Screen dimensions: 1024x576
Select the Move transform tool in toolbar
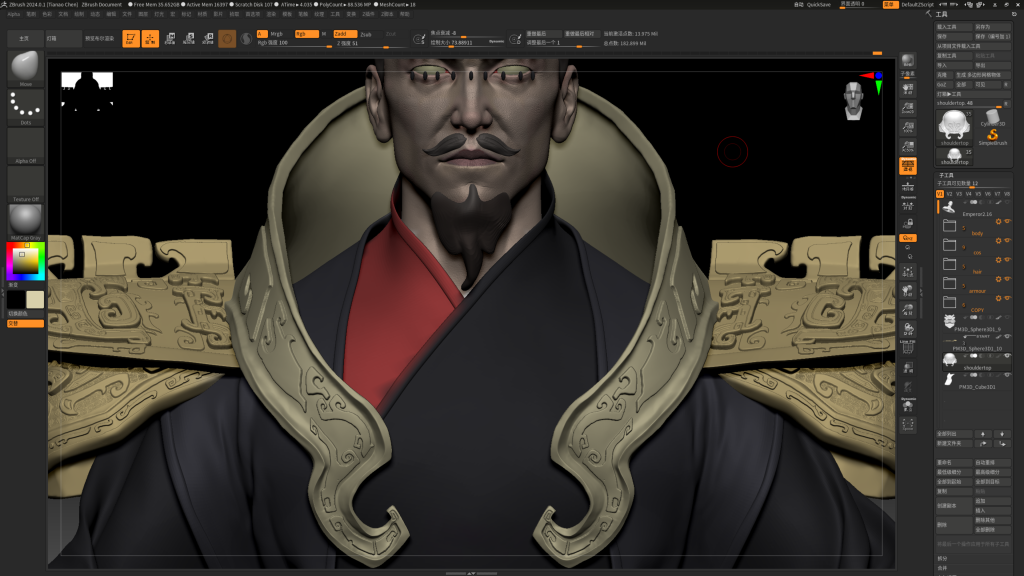coord(170,39)
